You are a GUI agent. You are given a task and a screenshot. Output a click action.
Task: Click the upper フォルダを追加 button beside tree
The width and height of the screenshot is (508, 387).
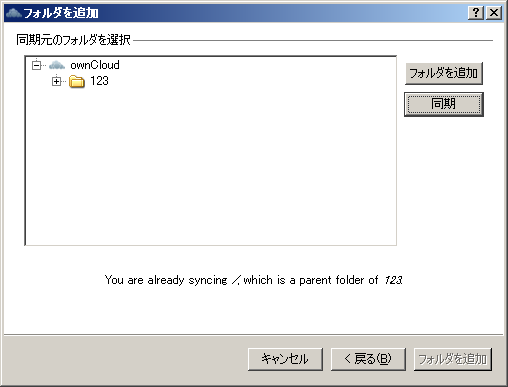pos(444,73)
